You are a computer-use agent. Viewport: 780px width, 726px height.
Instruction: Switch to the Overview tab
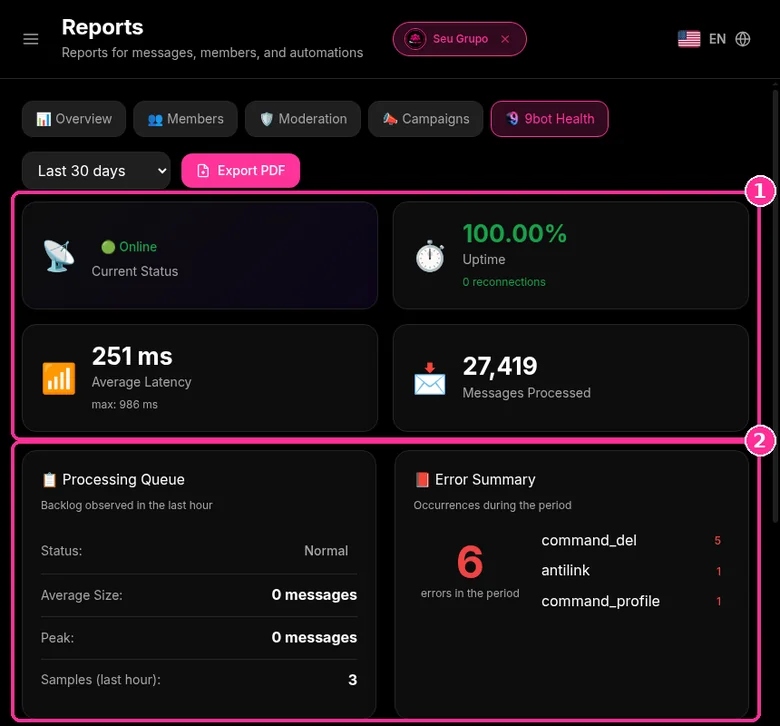[74, 119]
